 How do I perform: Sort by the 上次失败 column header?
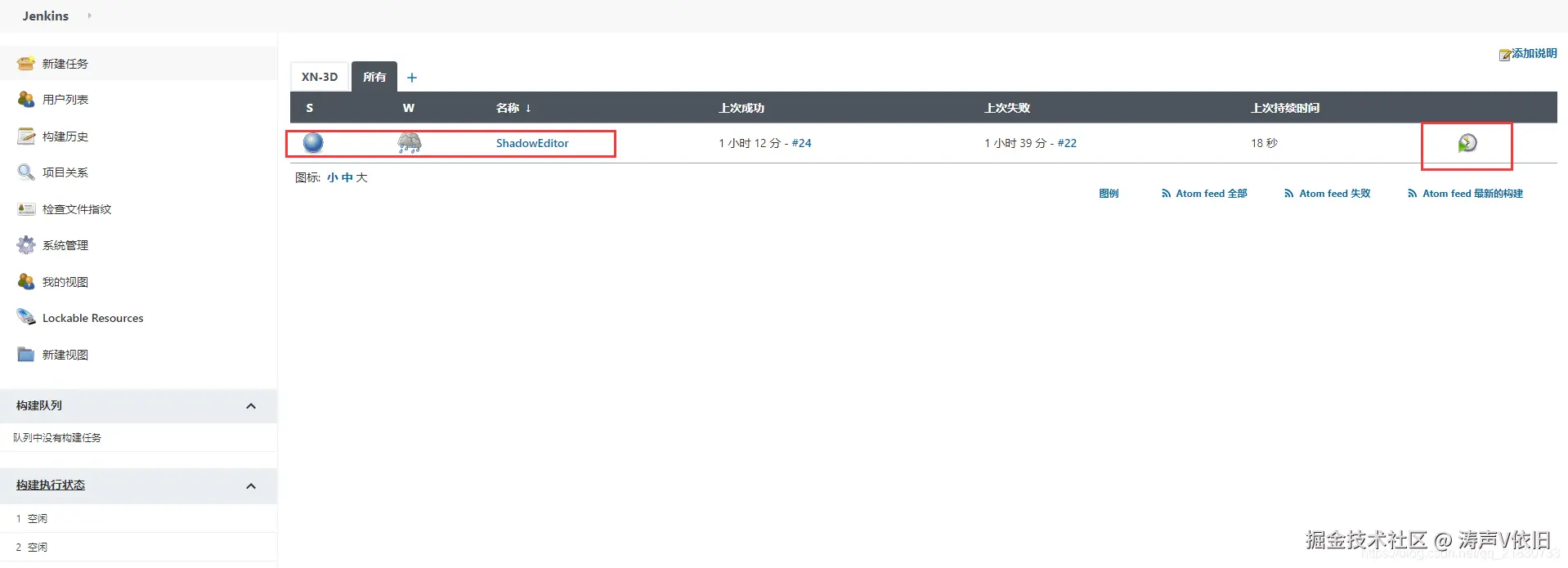pos(1007,108)
